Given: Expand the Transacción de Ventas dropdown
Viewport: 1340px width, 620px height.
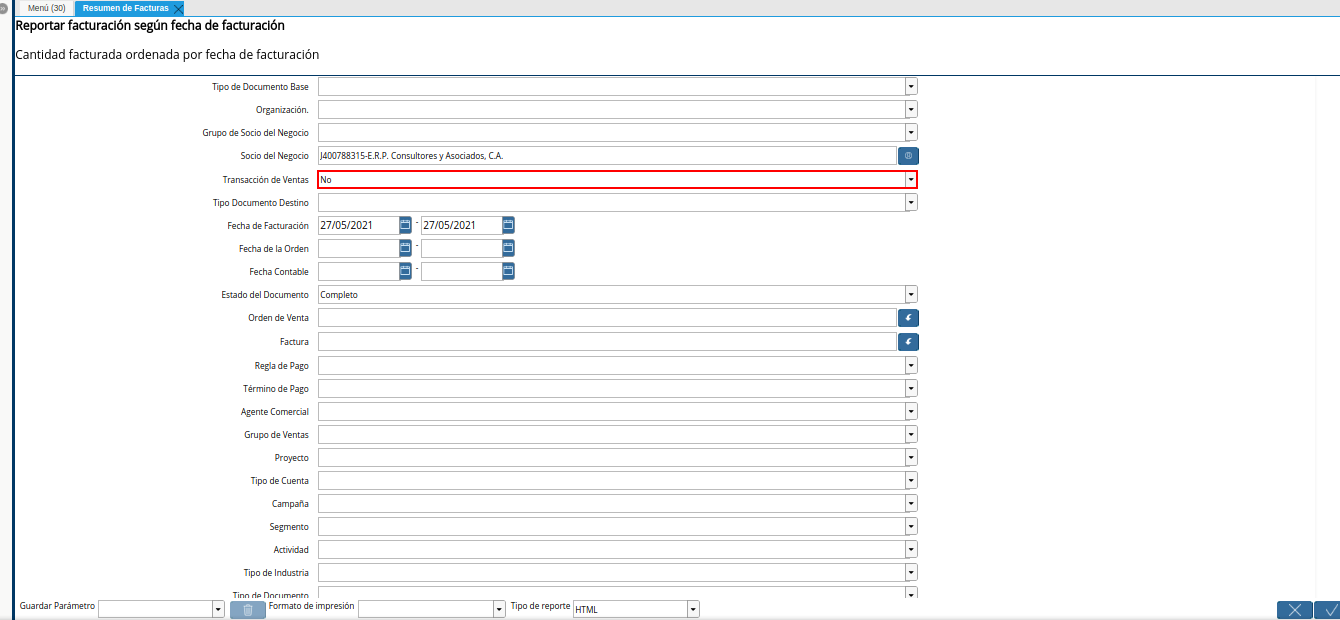Looking at the screenshot, I should (x=910, y=180).
